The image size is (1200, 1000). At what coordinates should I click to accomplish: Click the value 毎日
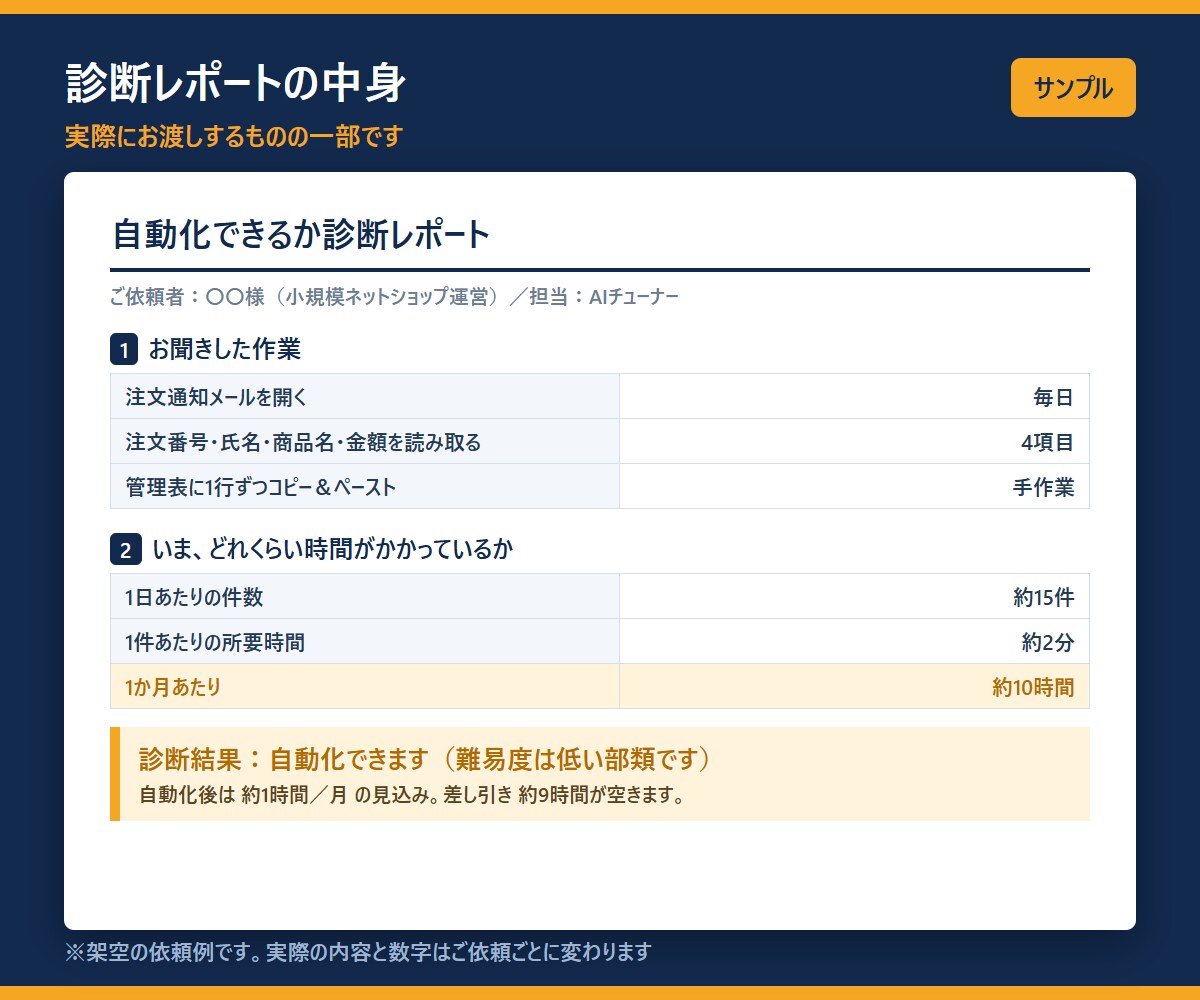tap(1053, 397)
